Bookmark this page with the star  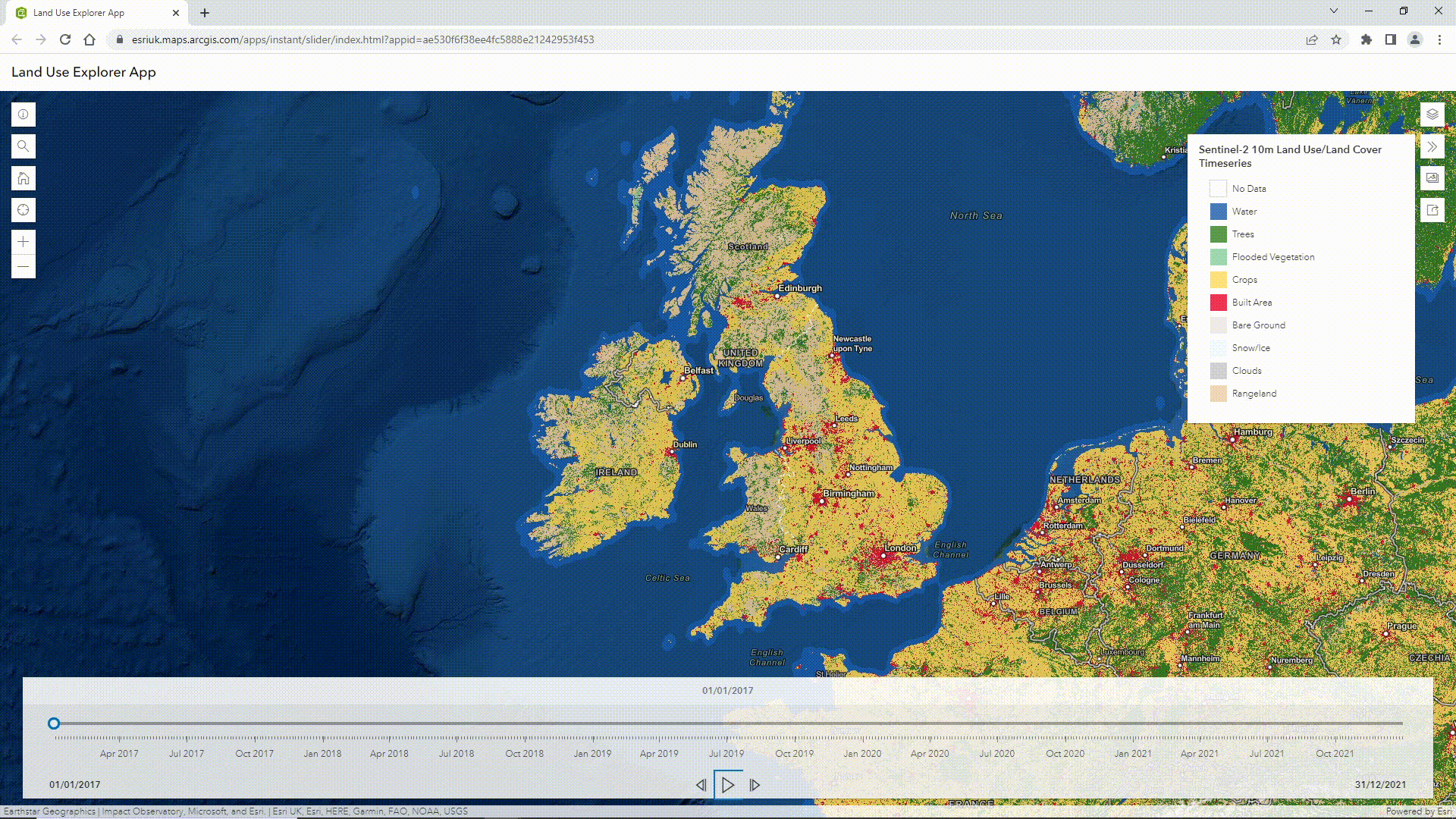[1336, 39]
